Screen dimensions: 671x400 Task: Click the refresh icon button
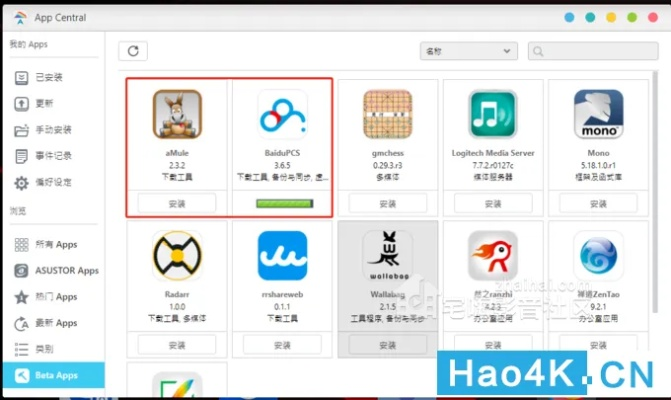click(x=133, y=51)
